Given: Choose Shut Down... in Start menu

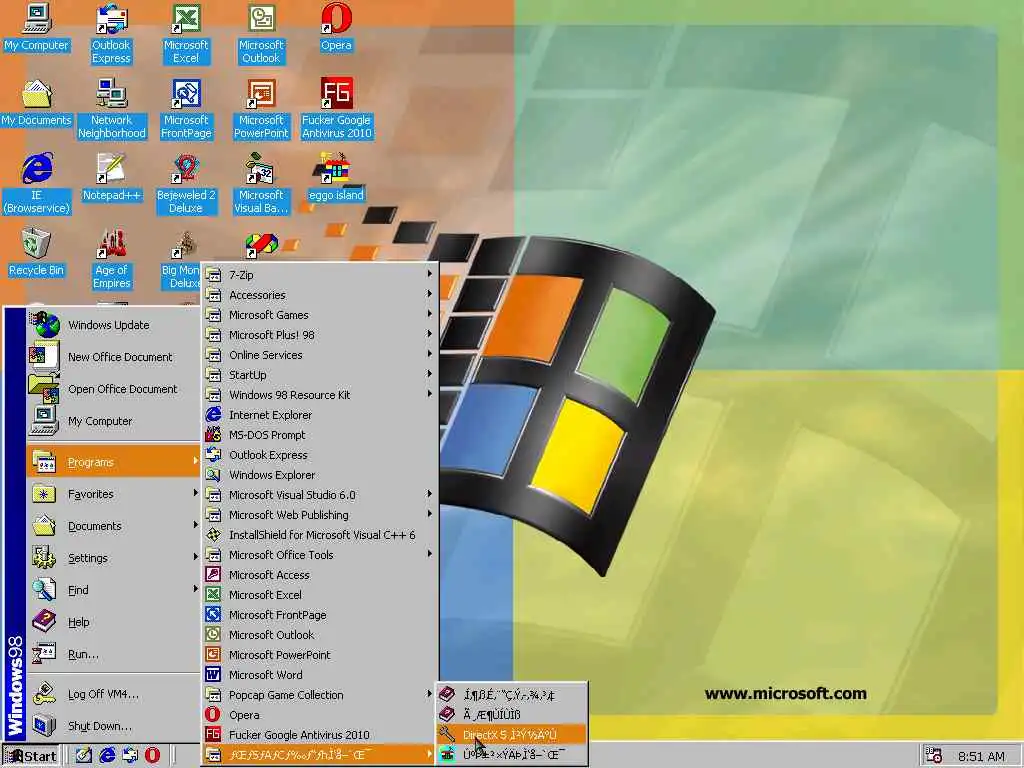Looking at the screenshot, I should coord(113,726).
